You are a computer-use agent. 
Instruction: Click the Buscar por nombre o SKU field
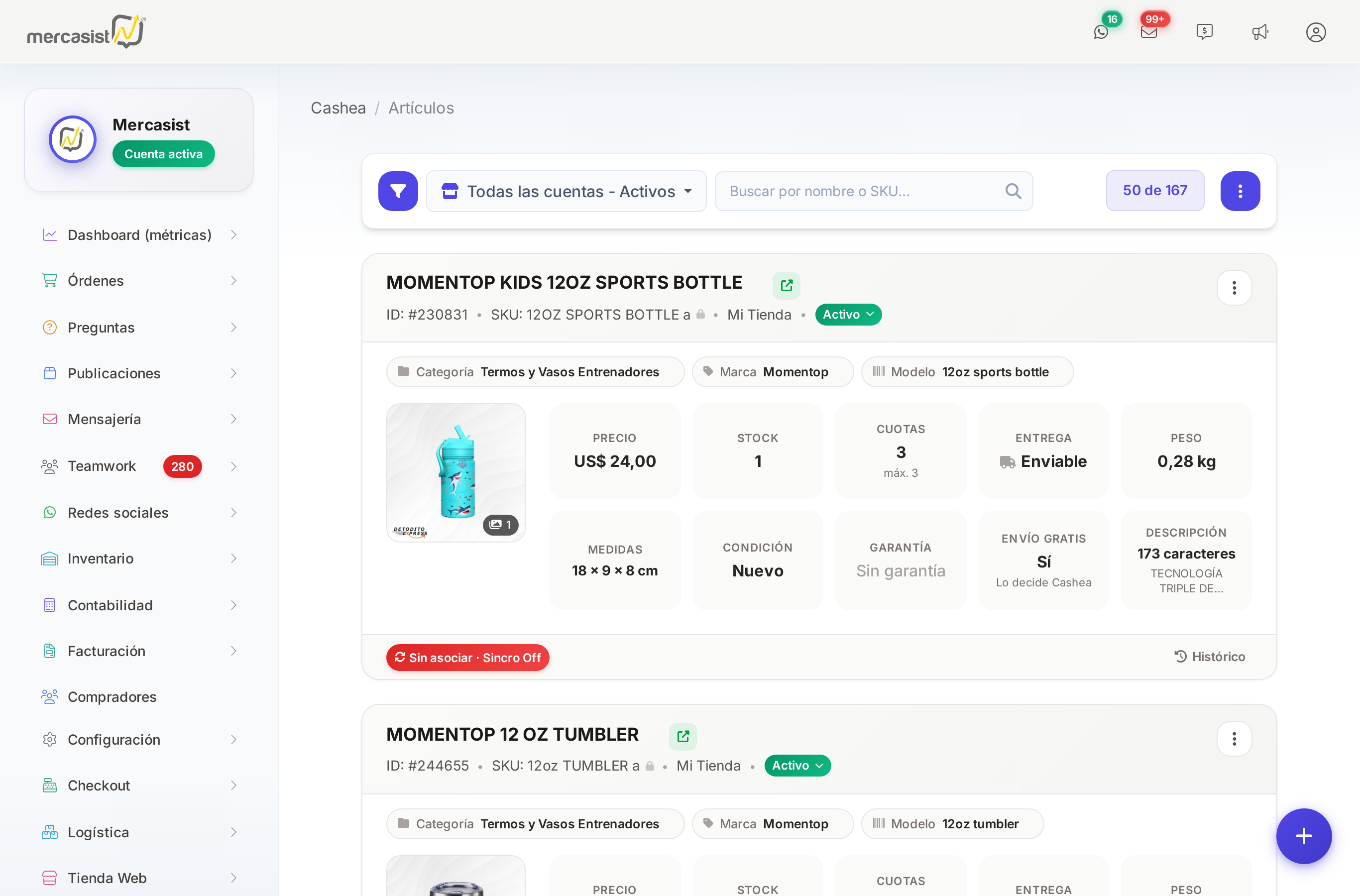point(873,191)
